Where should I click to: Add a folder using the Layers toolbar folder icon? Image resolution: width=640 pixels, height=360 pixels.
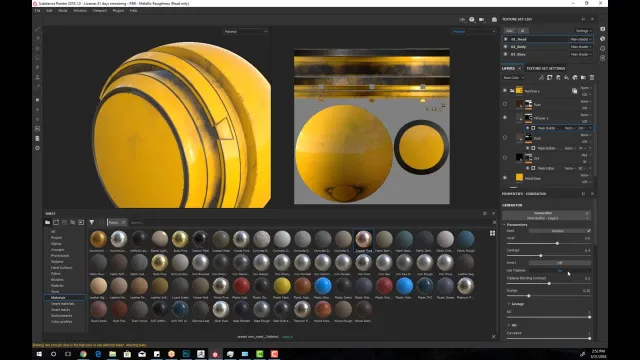583,78
